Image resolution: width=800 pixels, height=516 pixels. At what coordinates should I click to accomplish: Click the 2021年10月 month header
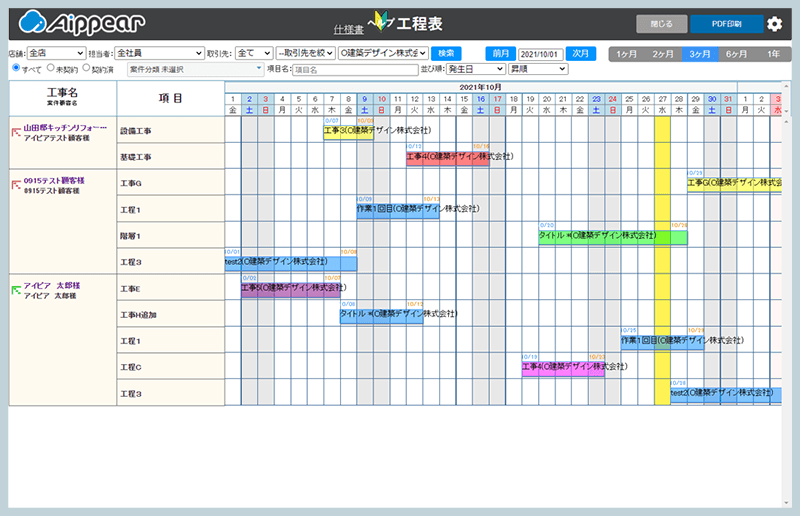pos(481,87)
